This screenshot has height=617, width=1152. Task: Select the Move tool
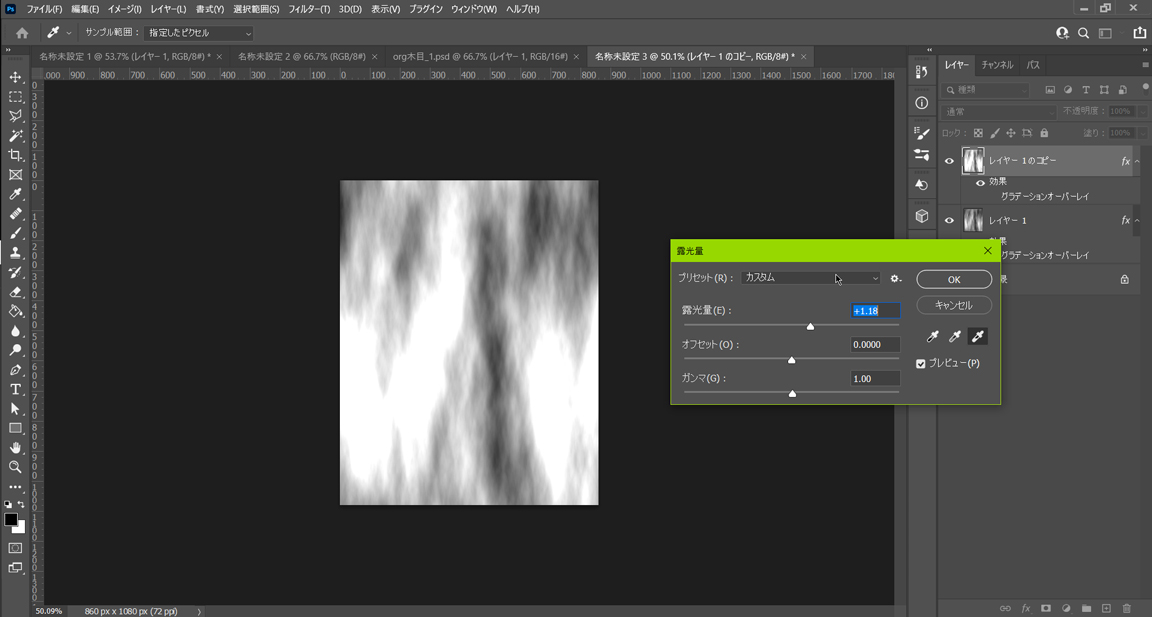click(x=15, y=77)
